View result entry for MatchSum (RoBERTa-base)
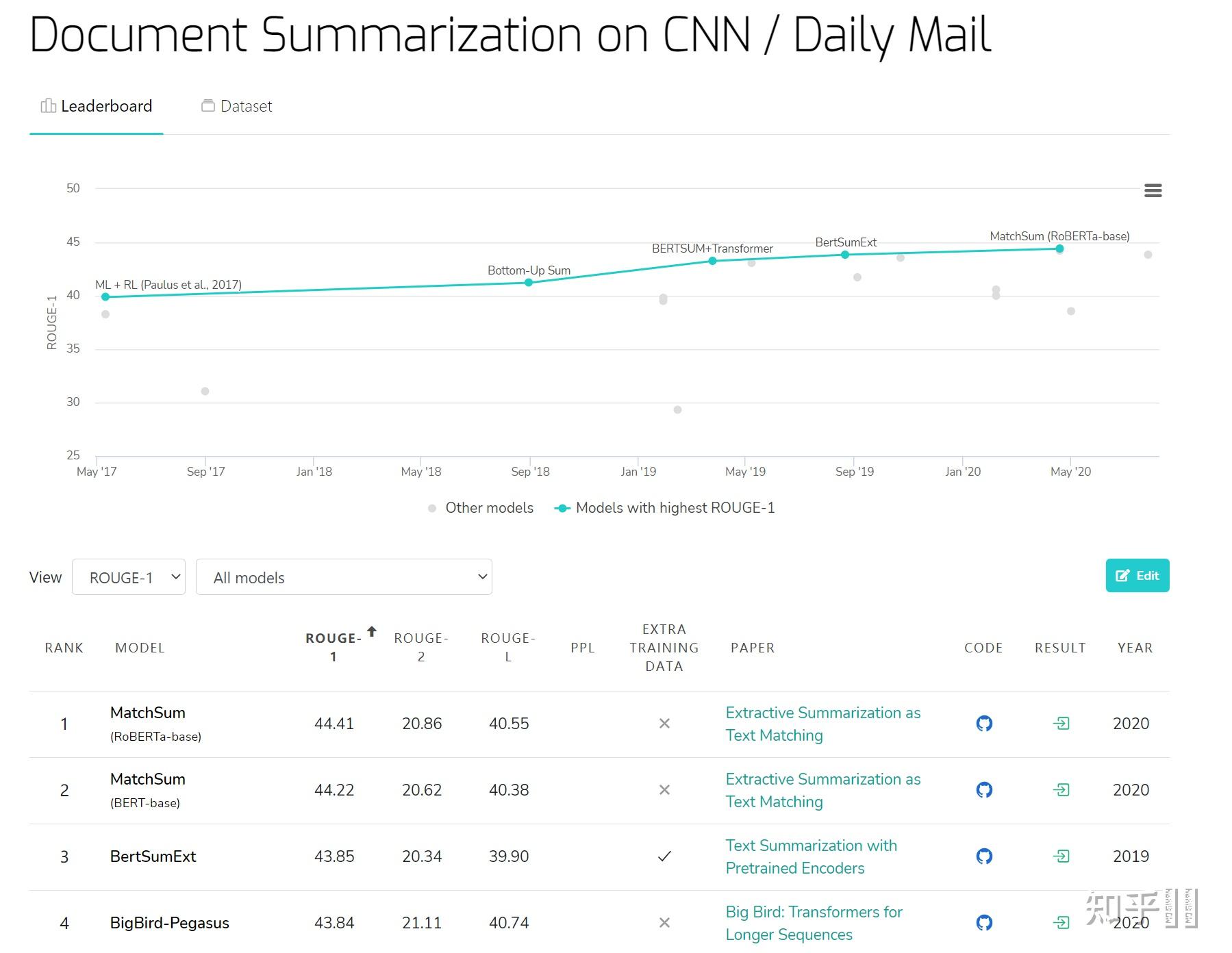This screenshot has height=953, width=1232. point(1061,723)
